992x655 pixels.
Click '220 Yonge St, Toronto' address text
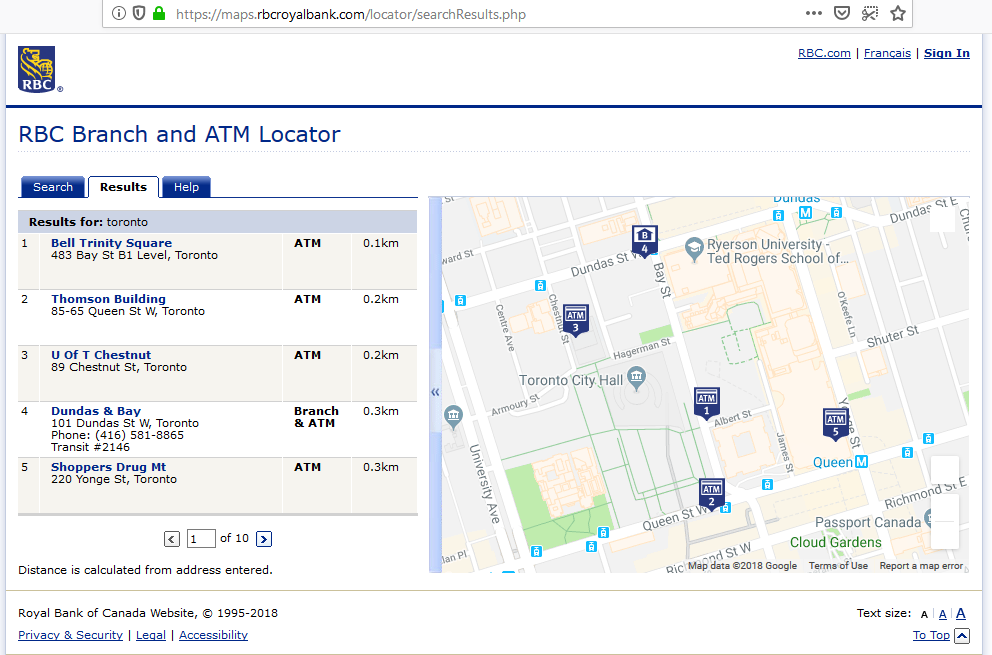click(114, 479)
